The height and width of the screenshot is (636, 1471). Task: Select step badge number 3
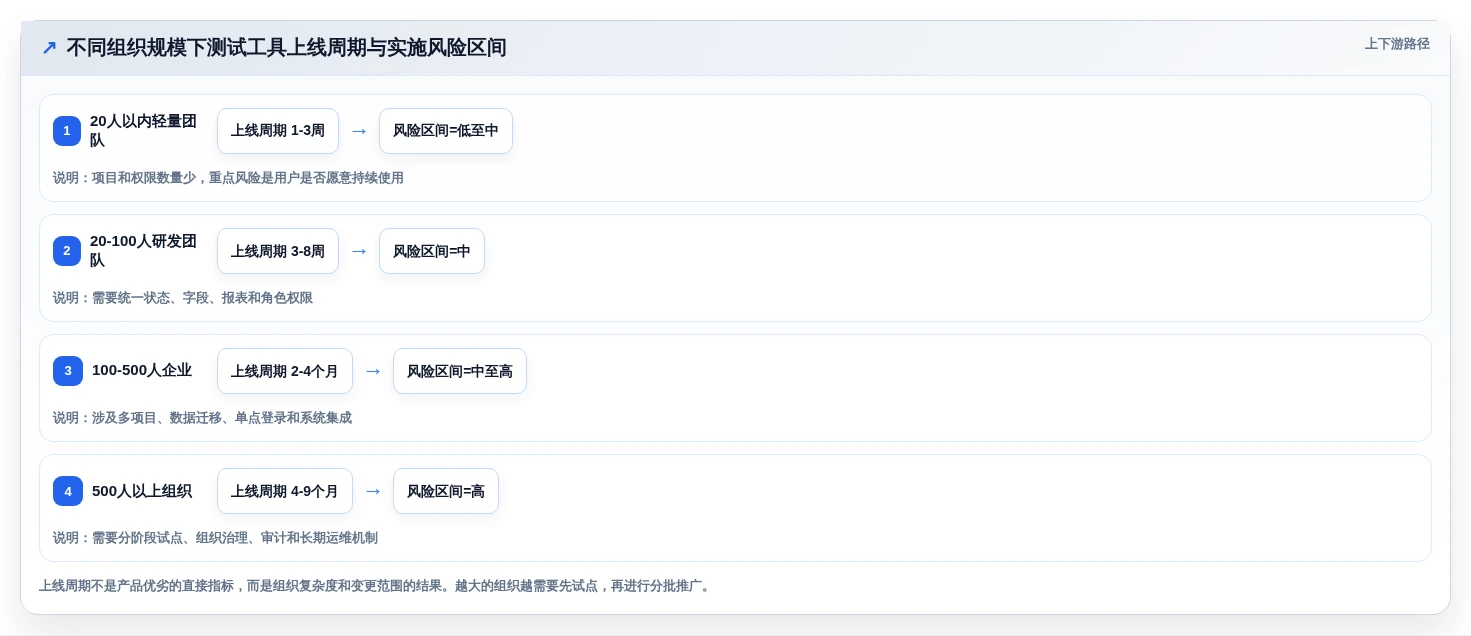point(67,371)
